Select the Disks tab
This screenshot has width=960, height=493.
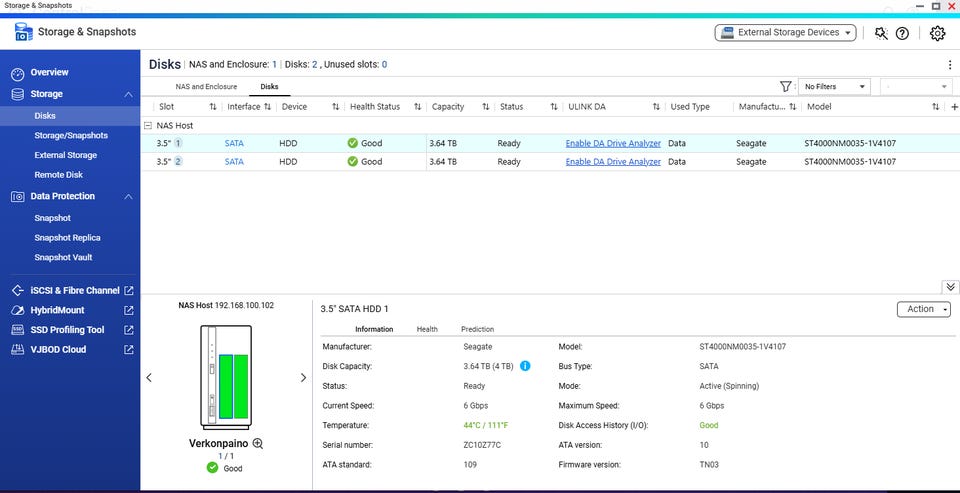[x=269, y=87]
